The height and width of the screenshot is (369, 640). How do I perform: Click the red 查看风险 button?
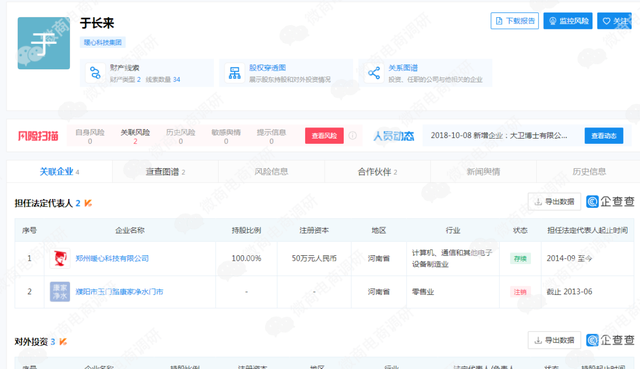324,136
